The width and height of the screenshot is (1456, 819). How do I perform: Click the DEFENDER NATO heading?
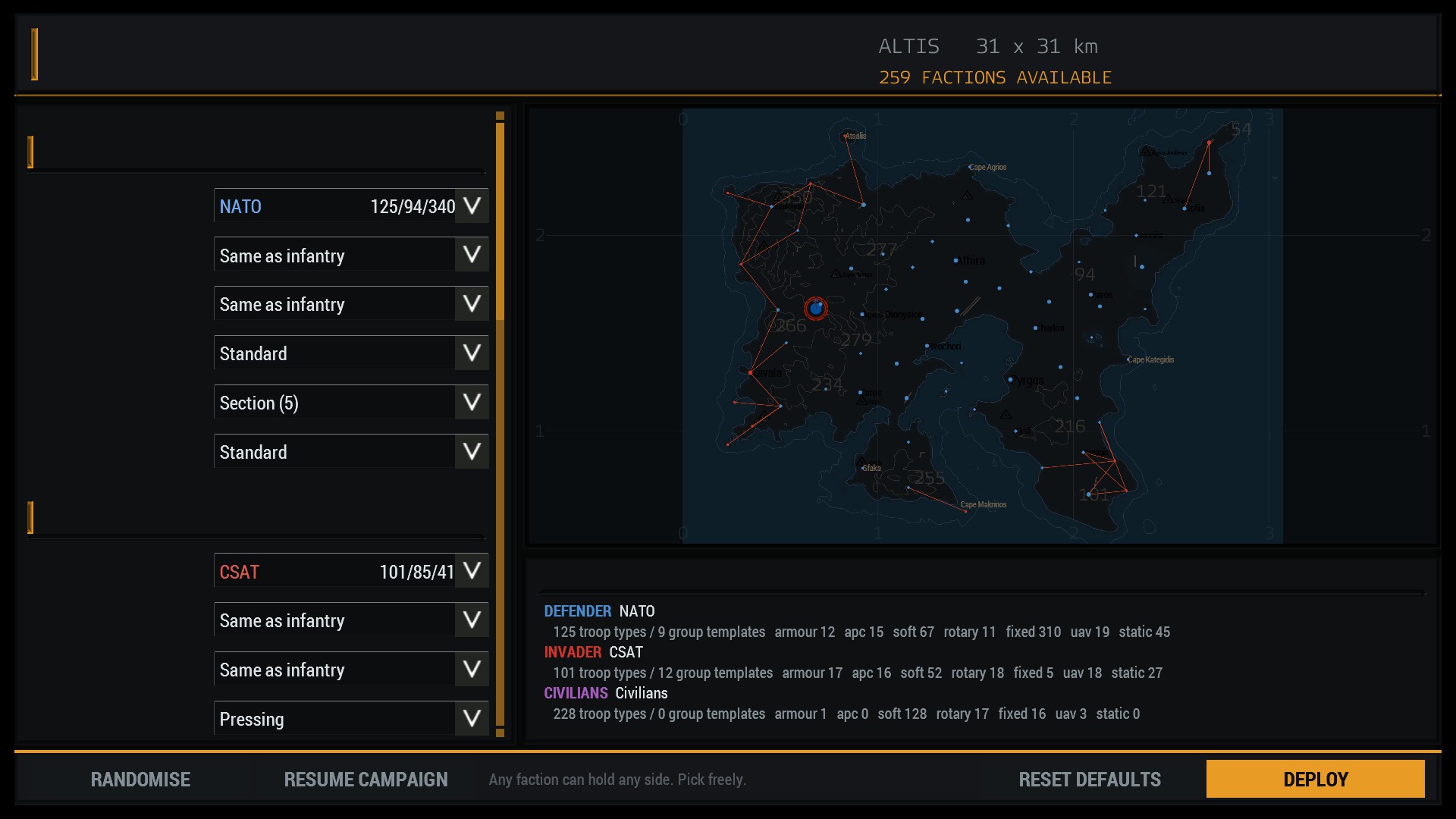coord(599,611)
